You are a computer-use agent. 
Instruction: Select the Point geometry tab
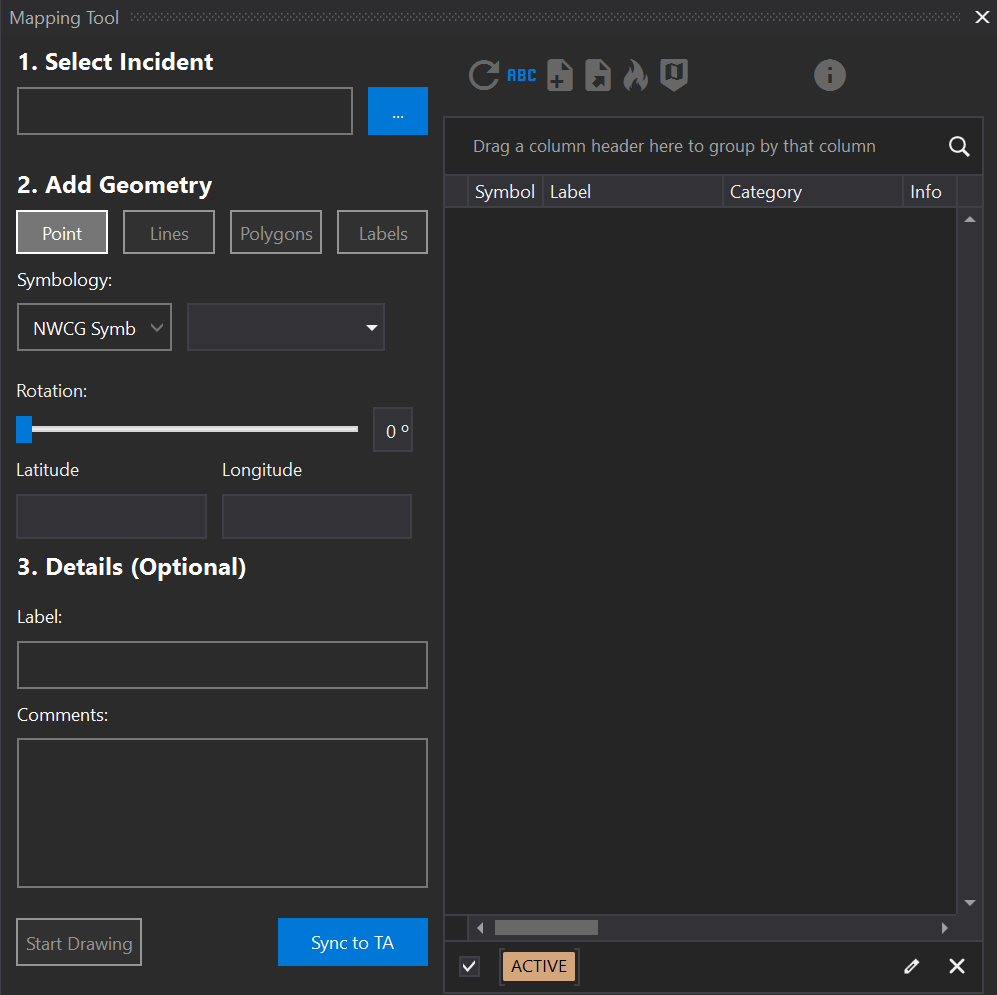click(x=62, y=233)
